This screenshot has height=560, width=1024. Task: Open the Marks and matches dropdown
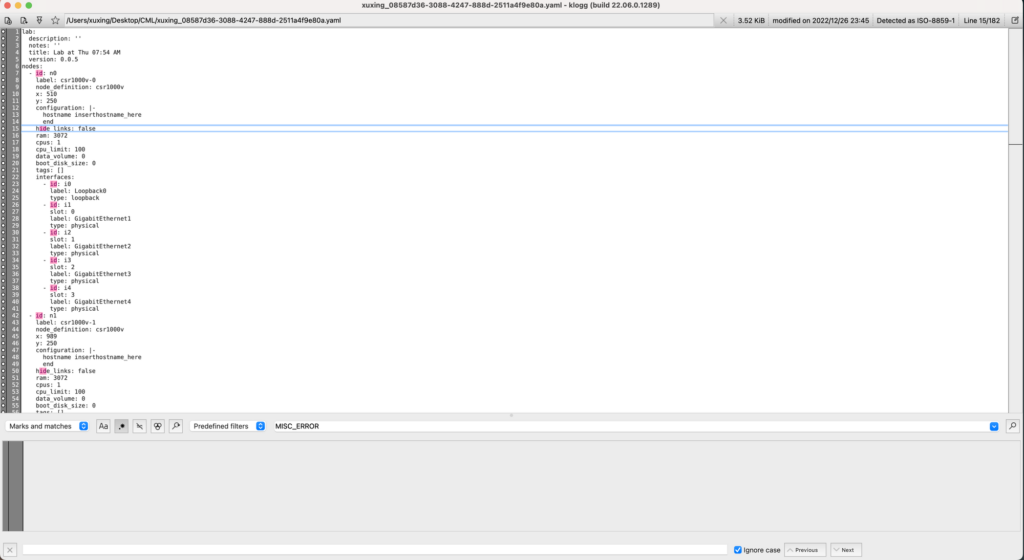coord(48,426)
